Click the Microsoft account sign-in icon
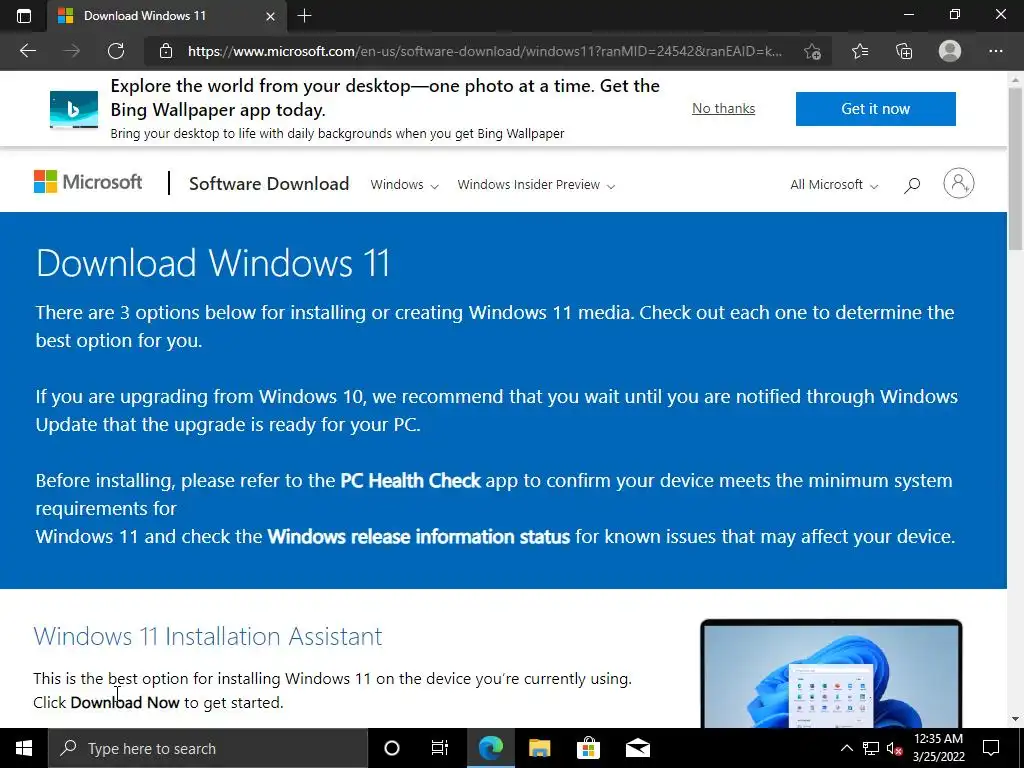1024x768 pixels. point(959,184)
